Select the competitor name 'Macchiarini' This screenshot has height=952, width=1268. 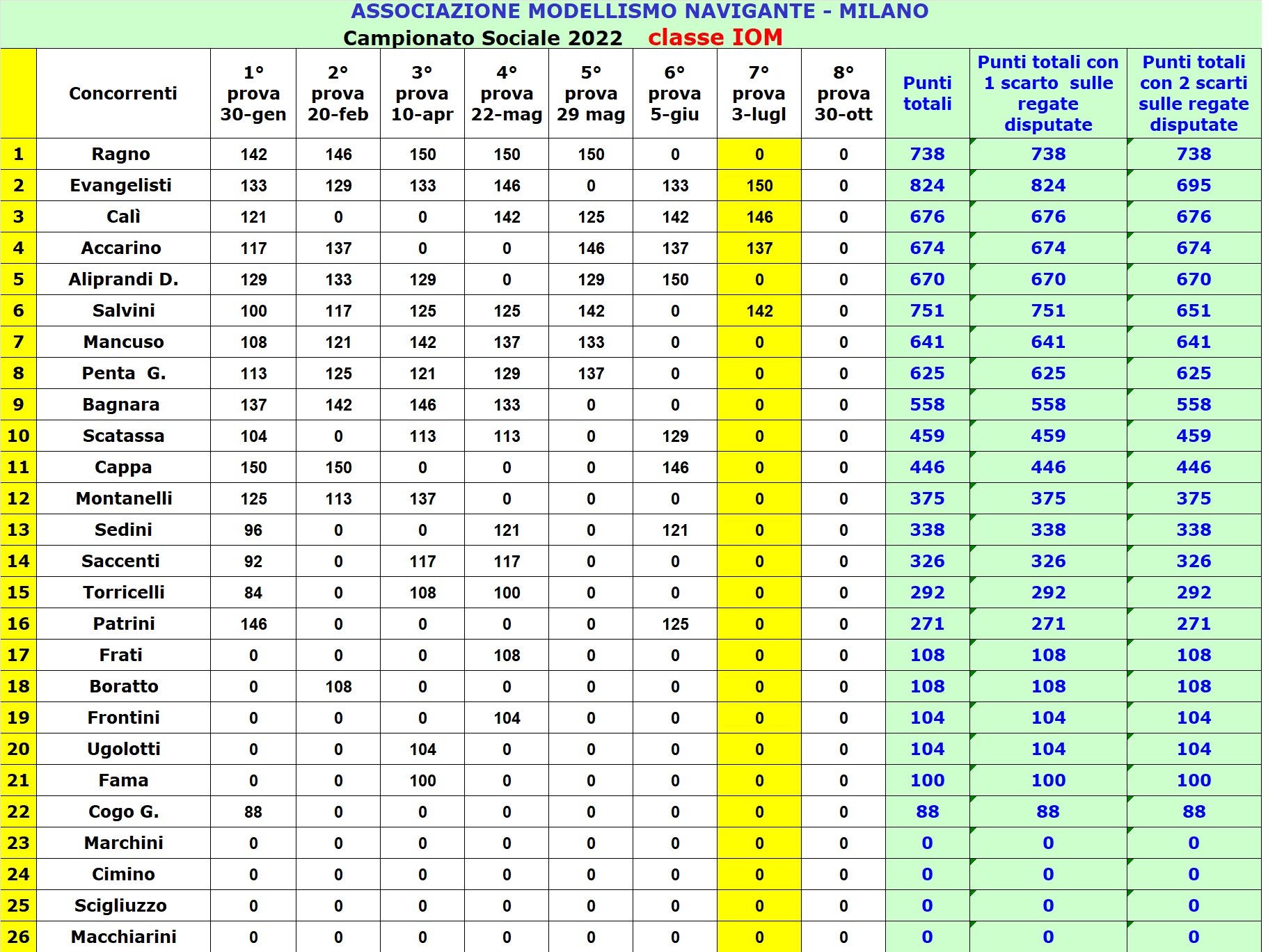tap(124, 937)
